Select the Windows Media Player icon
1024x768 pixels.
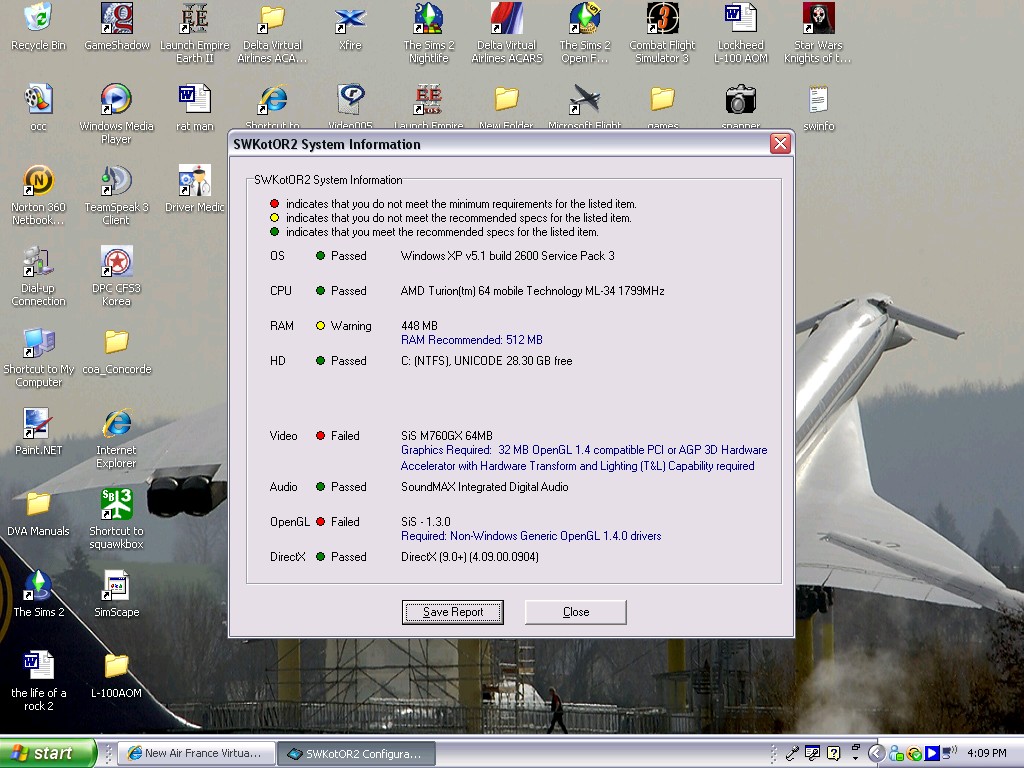[x=116, y=114]
